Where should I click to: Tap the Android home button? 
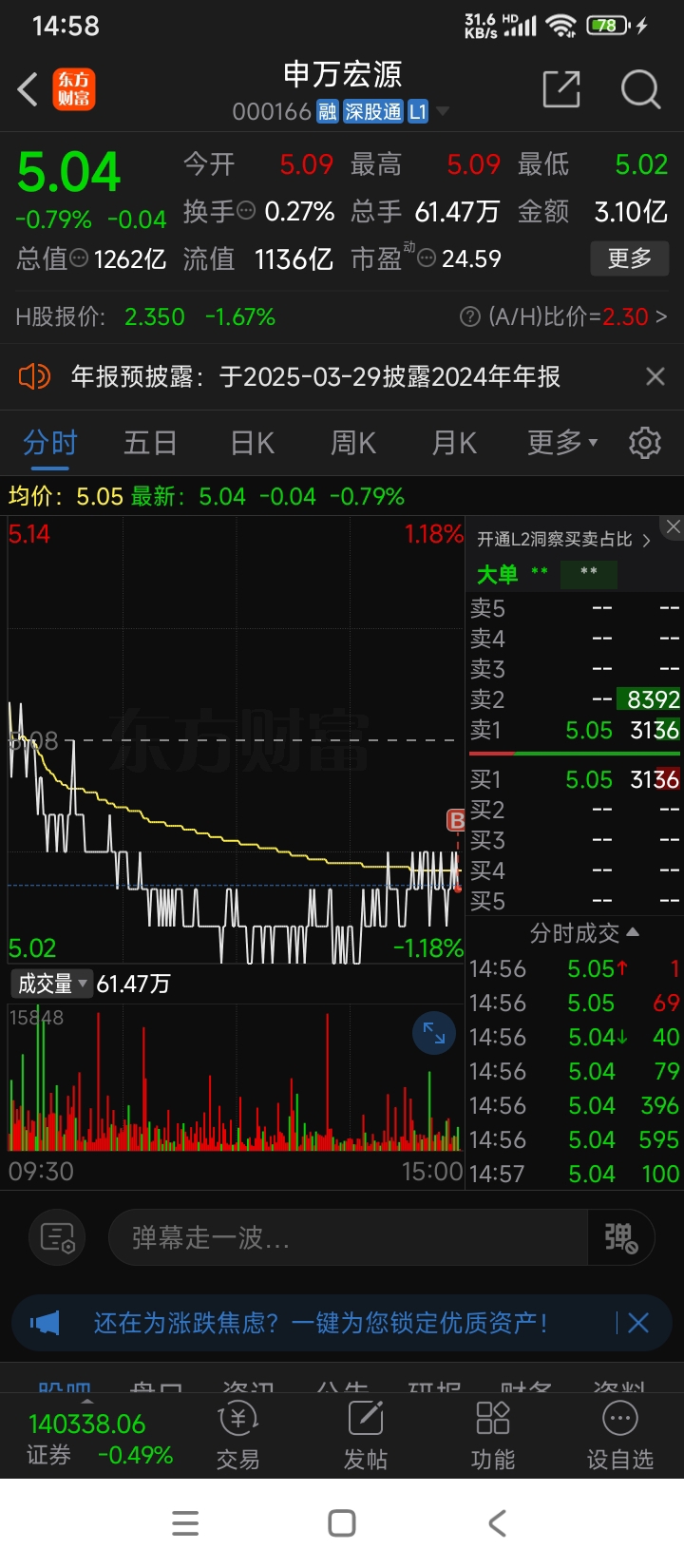point(342,1523)
